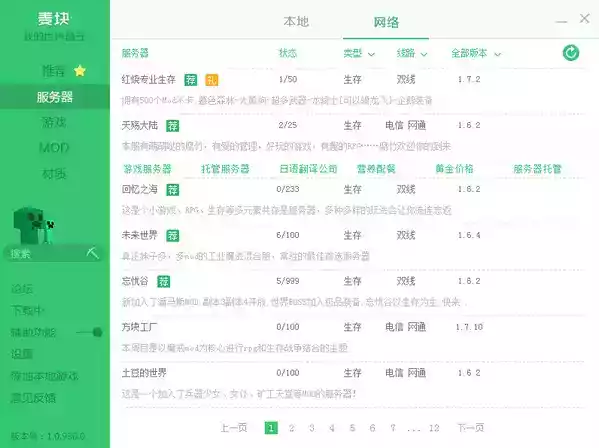
Task: Open the MOD sidebar section
Action: point(54,148)
